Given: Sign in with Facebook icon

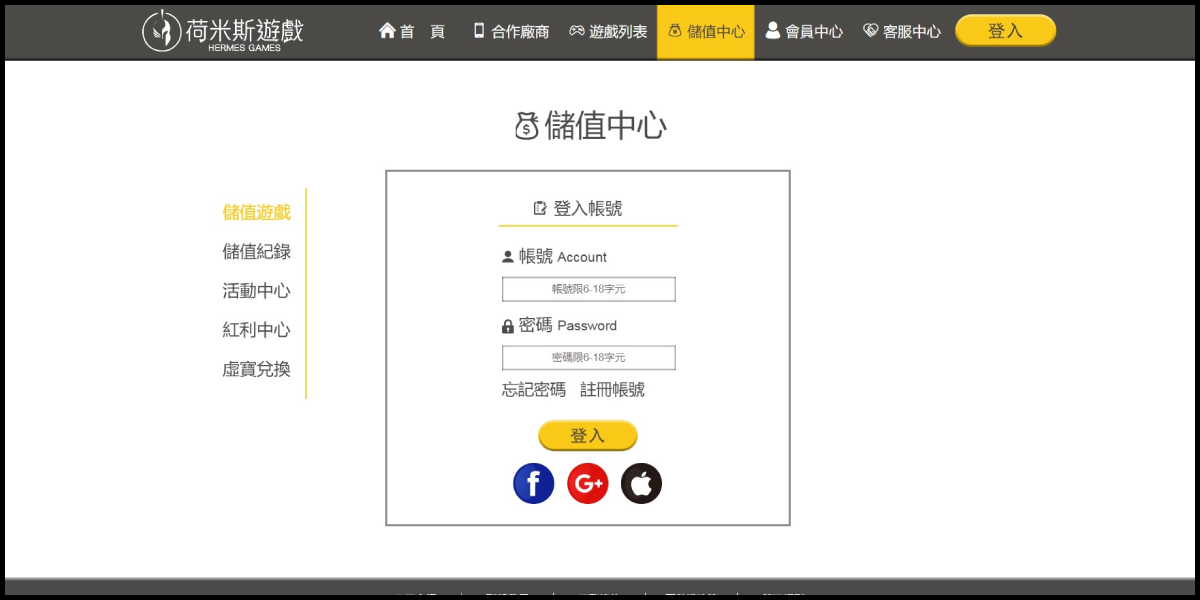Looking at the screenshot, I should pos(533,484).
